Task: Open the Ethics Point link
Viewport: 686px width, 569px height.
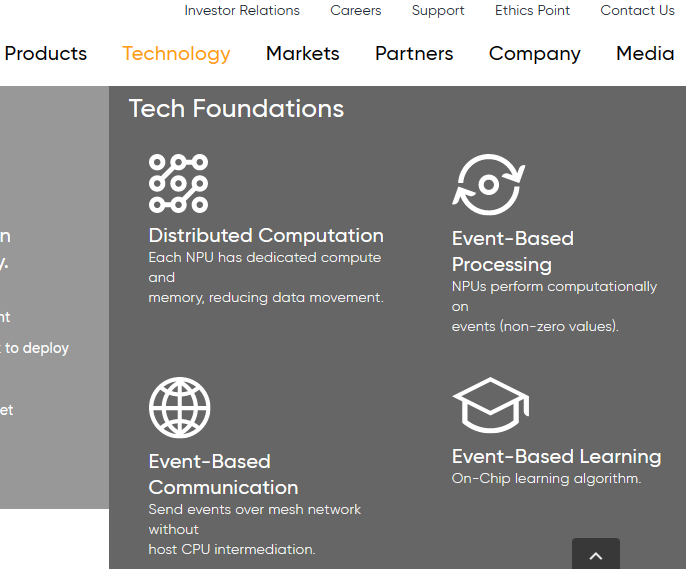Action: 532,10
